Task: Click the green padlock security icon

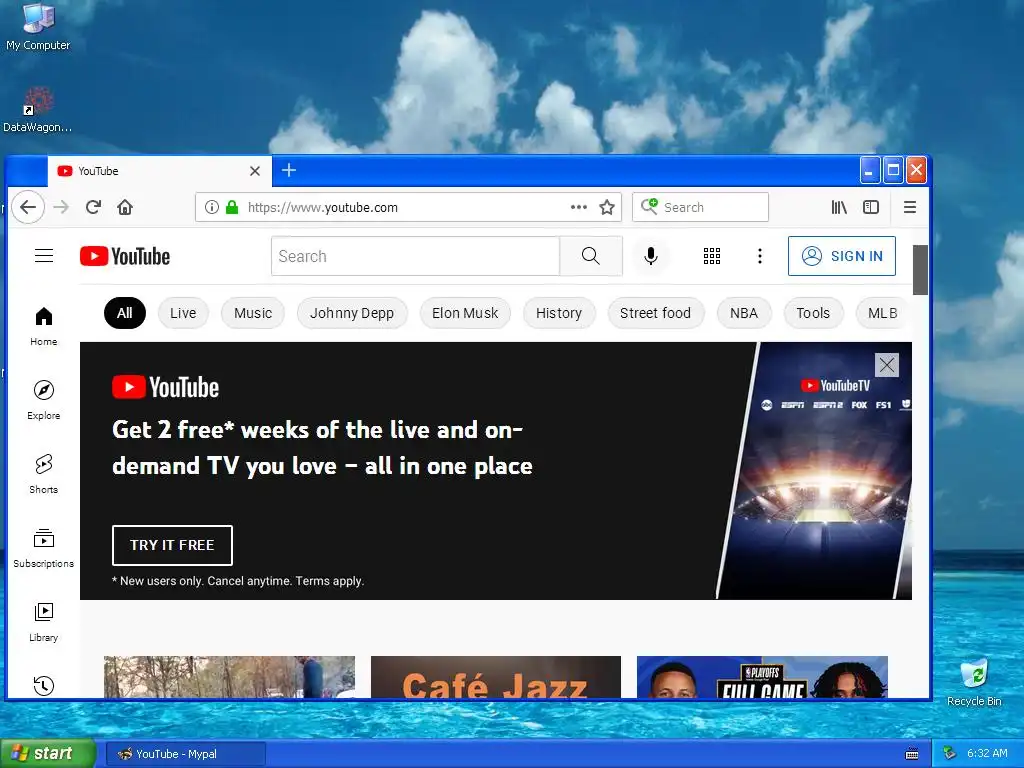Action: click(231, 207)
